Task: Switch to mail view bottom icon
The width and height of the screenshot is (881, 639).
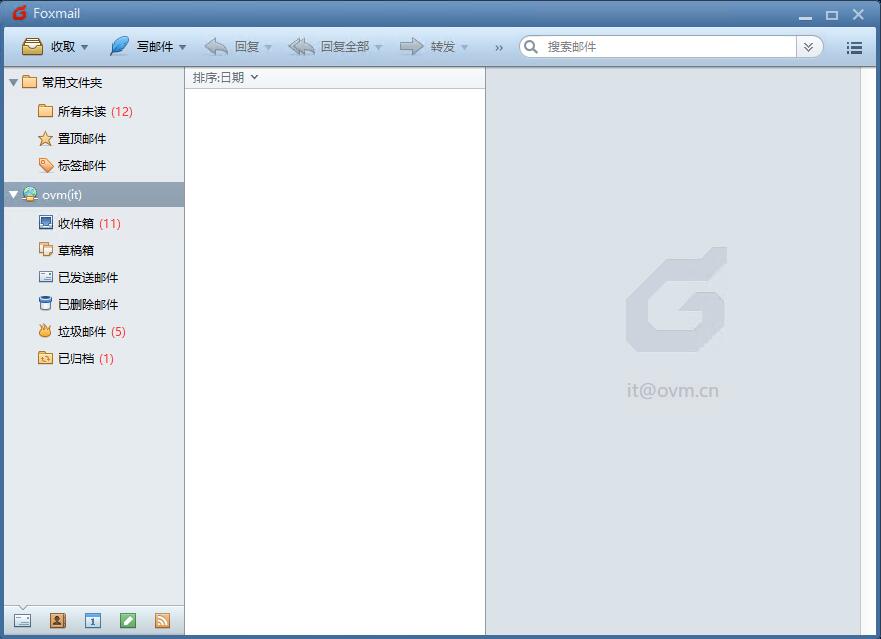Action: pos(22,620)
